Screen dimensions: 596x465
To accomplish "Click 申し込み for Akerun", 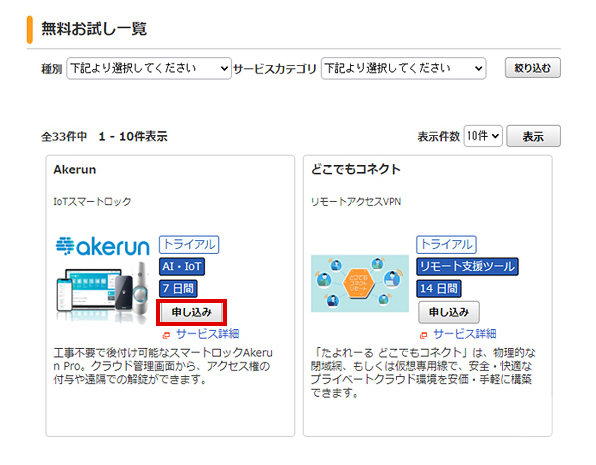I will coord(192,312).
